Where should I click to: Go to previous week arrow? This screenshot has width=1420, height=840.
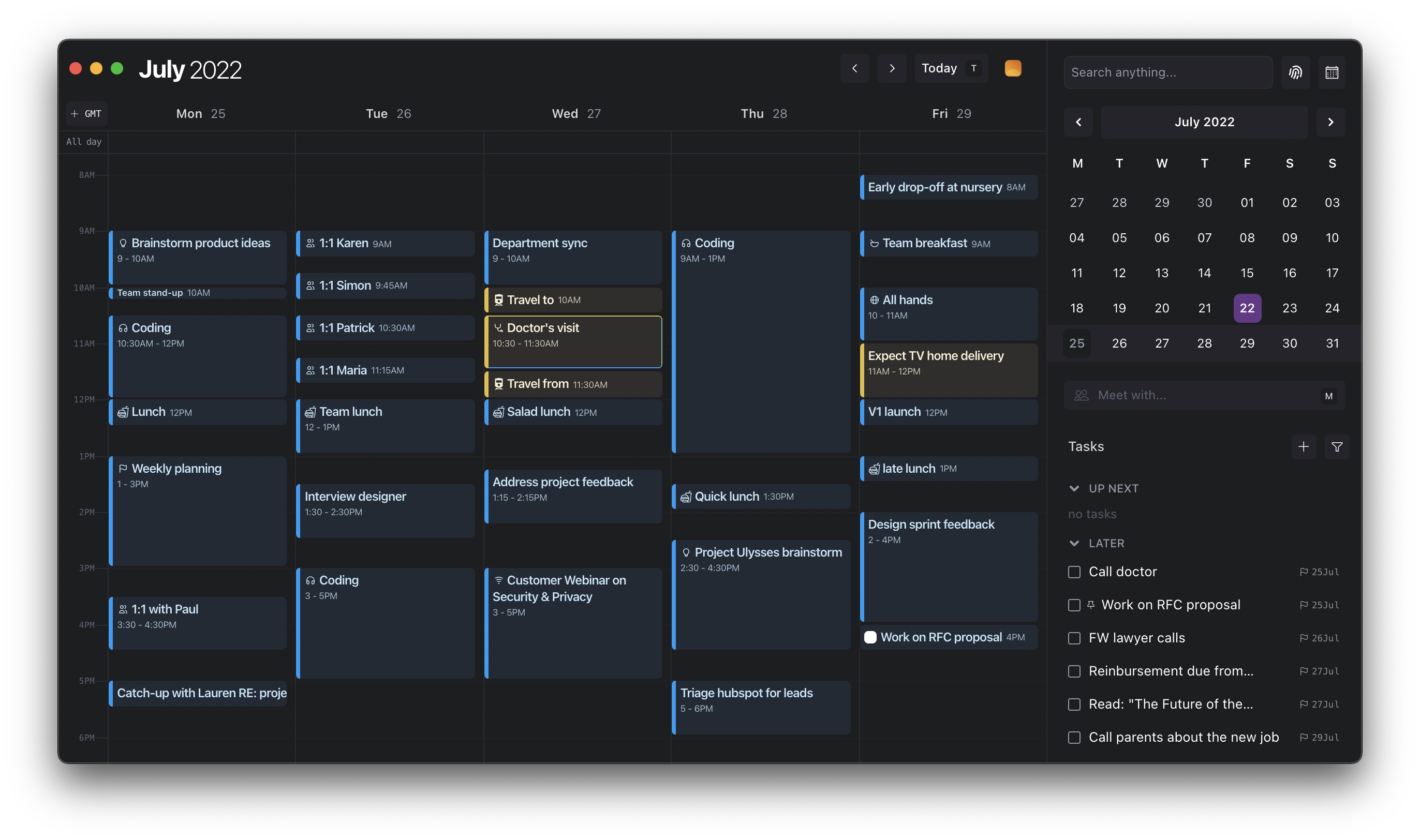tap(854, 68)
